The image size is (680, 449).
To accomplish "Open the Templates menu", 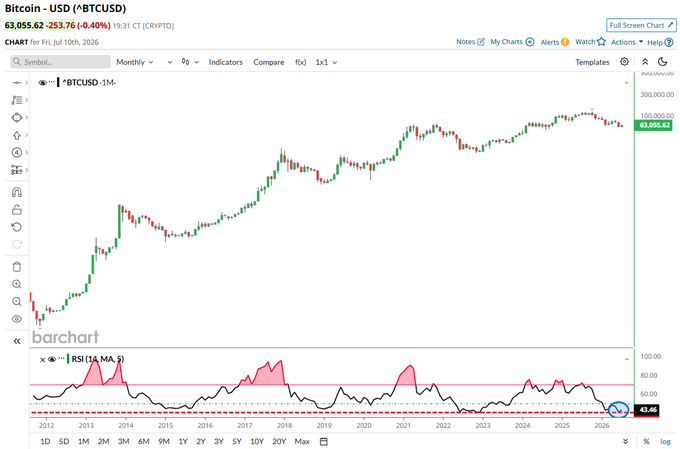I will [592, 62].
